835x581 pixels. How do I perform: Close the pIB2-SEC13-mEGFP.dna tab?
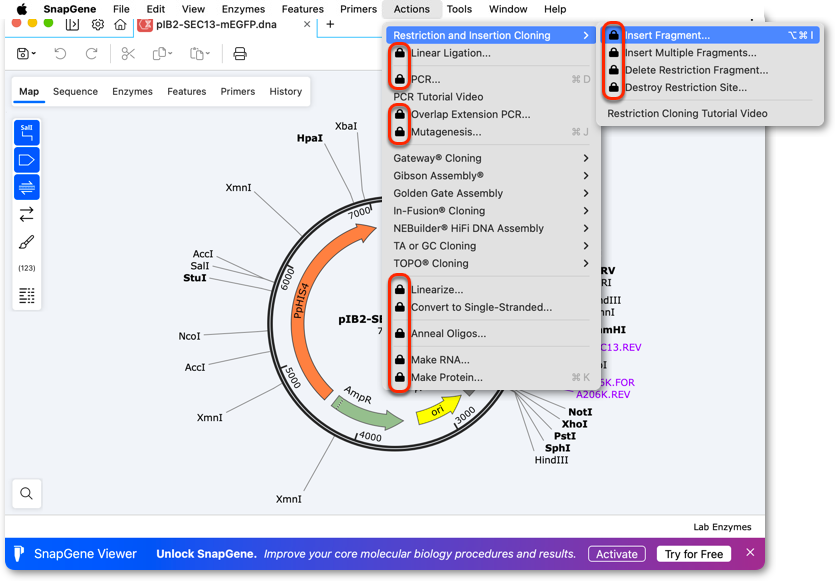click(x=307, y=24)
